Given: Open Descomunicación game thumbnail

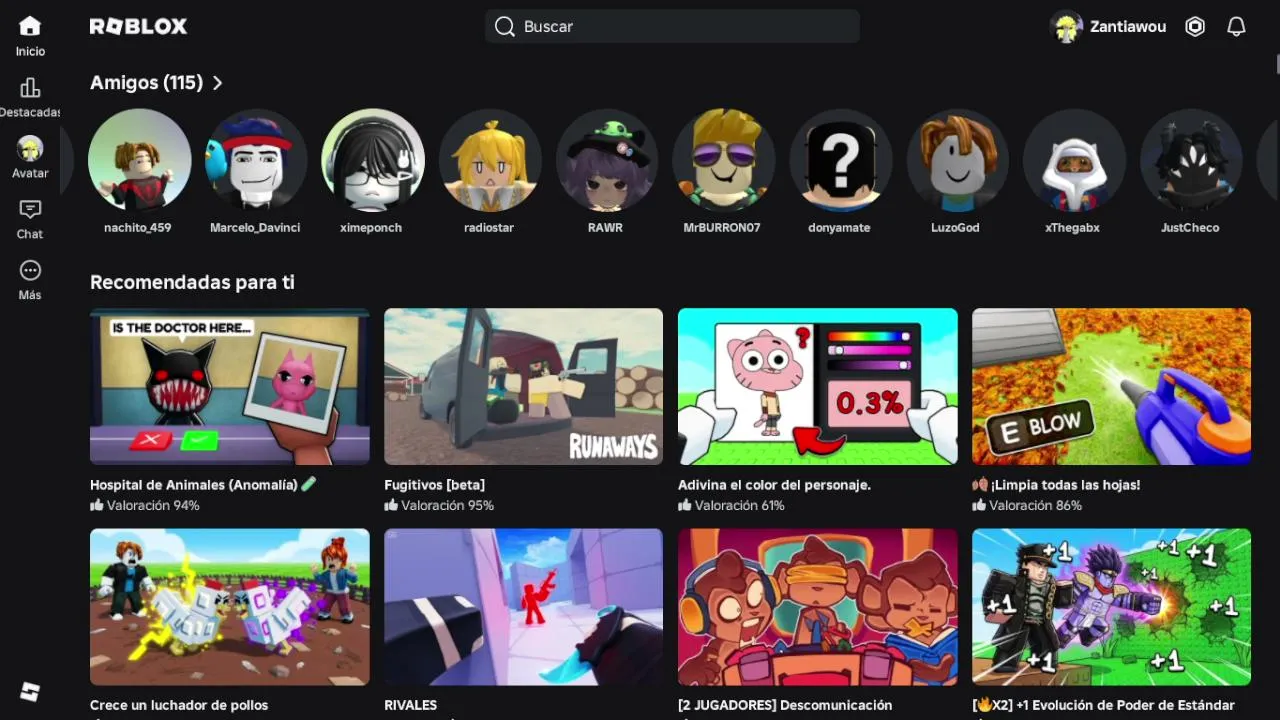Looking at the screenshot, I should click(x=818, y=607).
